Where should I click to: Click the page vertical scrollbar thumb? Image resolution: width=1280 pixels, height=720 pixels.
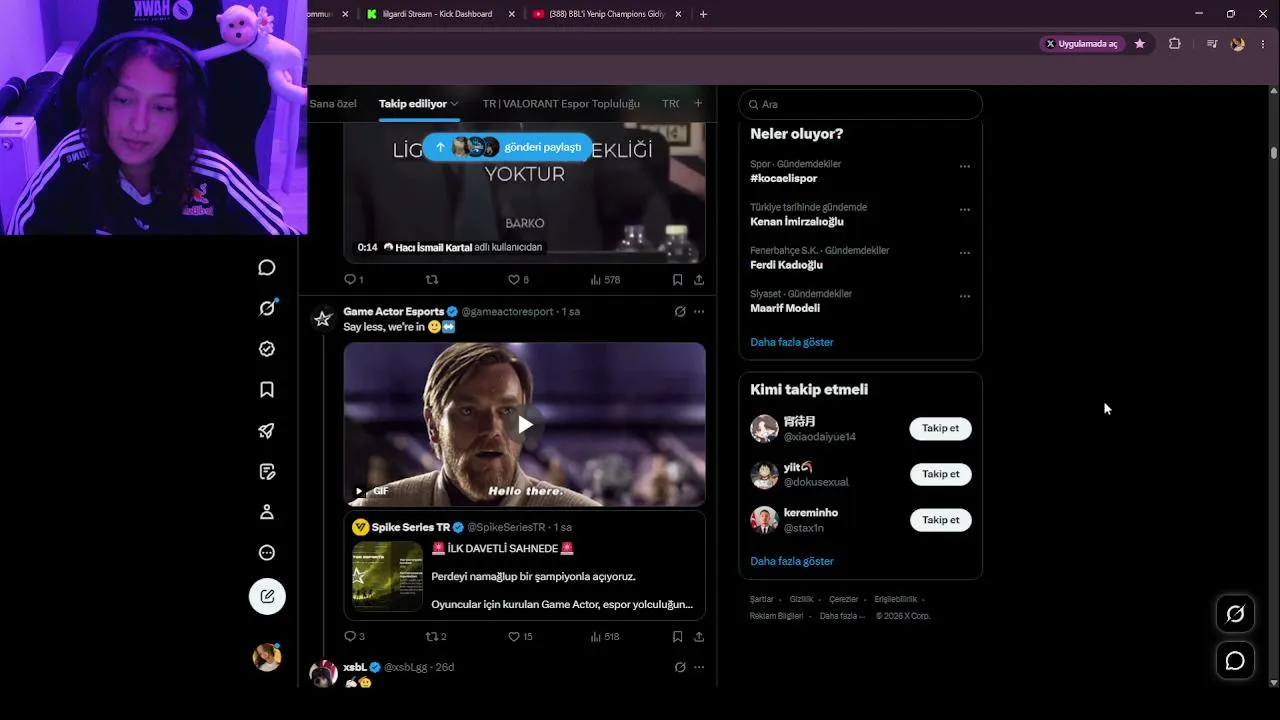point(1274,153)
